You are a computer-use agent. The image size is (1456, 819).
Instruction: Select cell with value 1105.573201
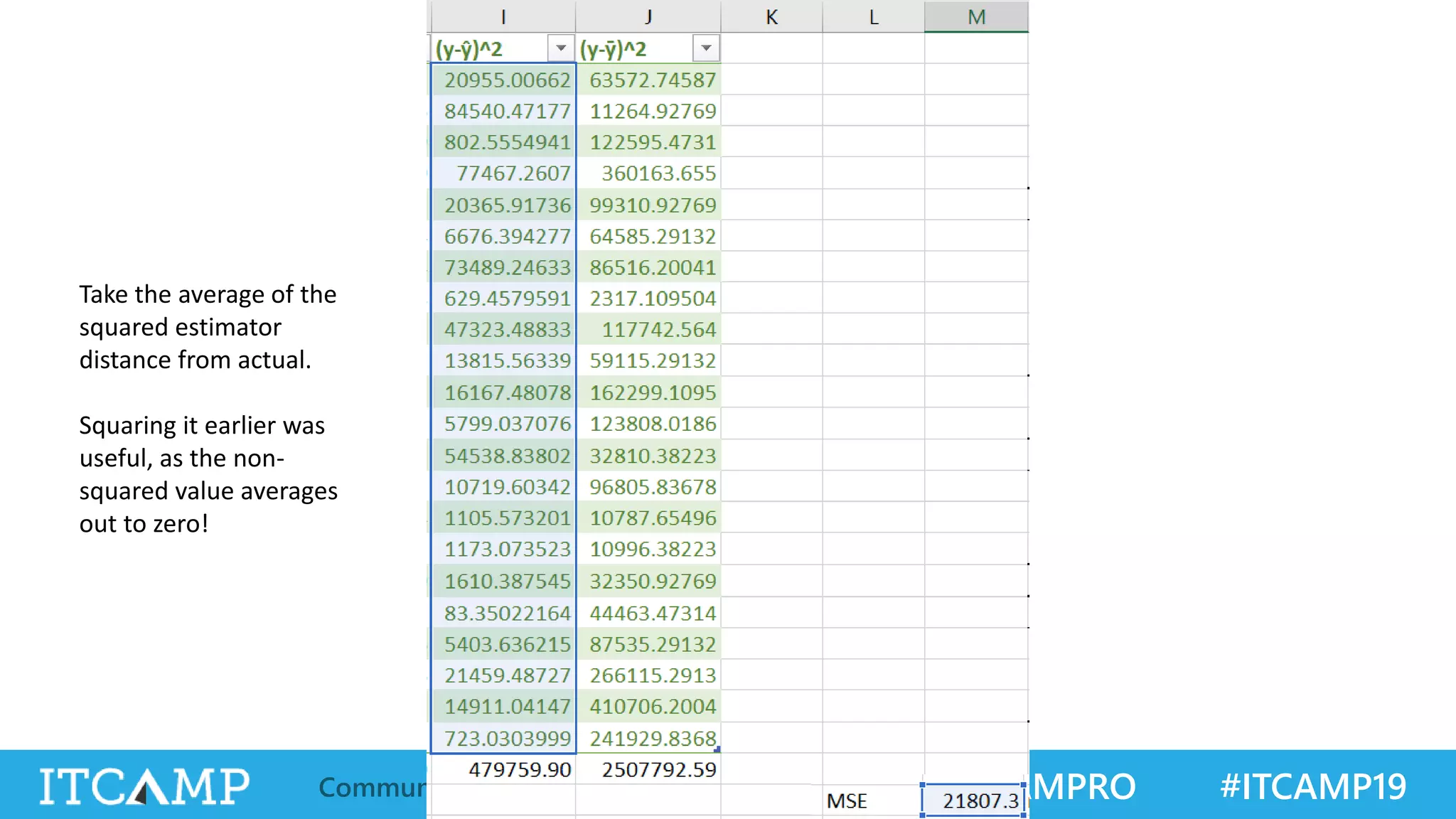pos(503,518)
